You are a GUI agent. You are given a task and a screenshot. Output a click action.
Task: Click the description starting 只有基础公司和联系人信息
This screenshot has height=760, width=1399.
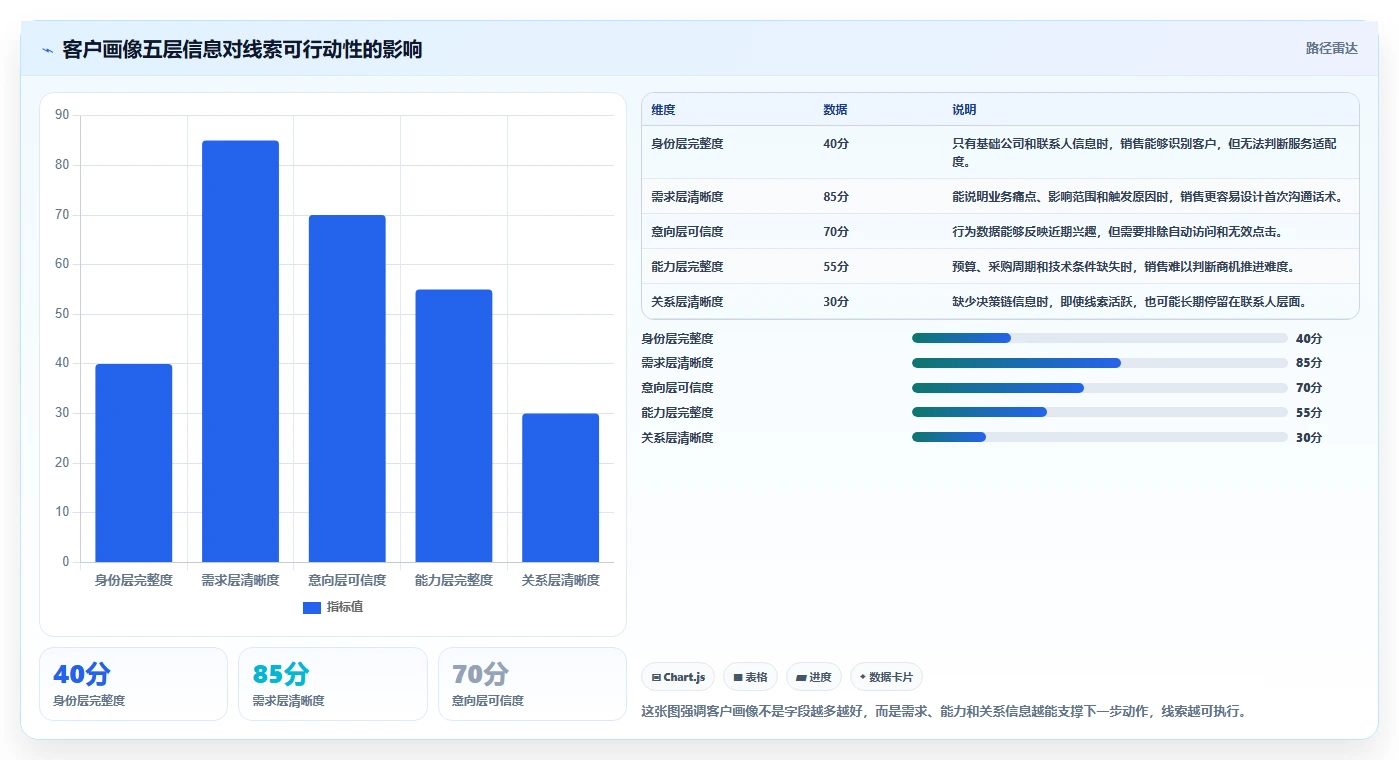1144,152
